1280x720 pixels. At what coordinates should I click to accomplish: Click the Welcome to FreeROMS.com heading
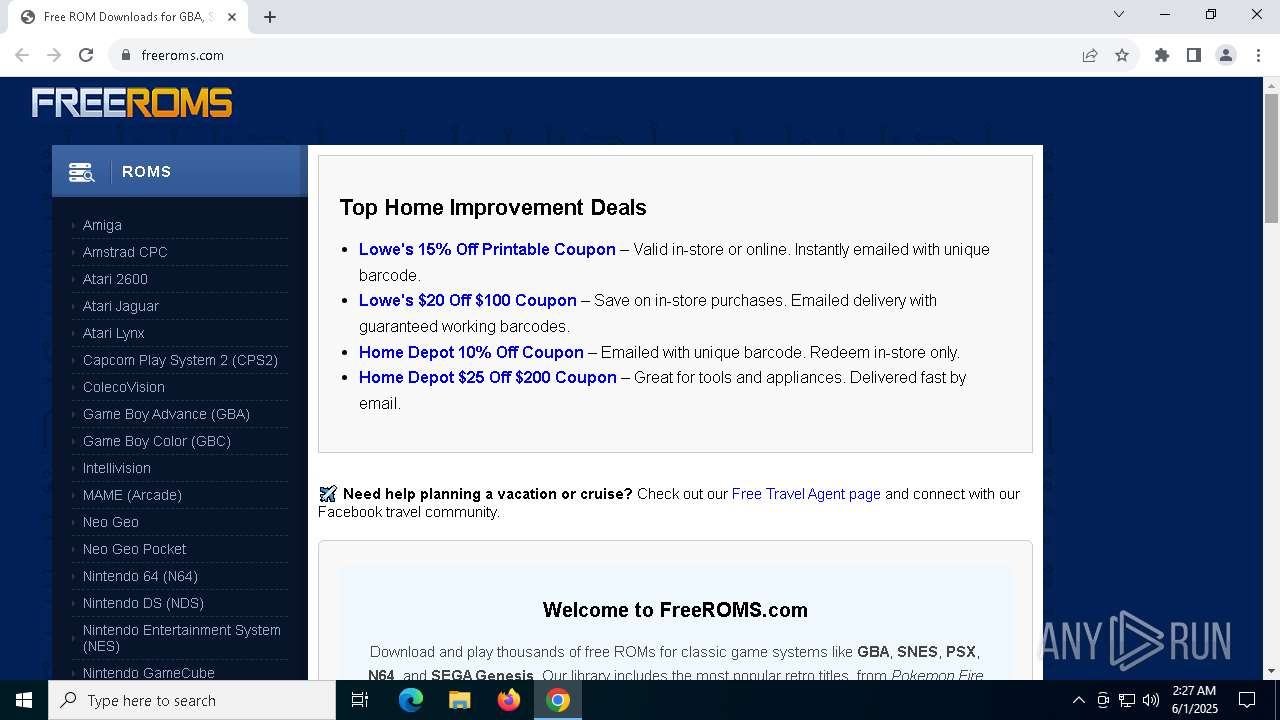pyautogui.click(x=675, y=610)
